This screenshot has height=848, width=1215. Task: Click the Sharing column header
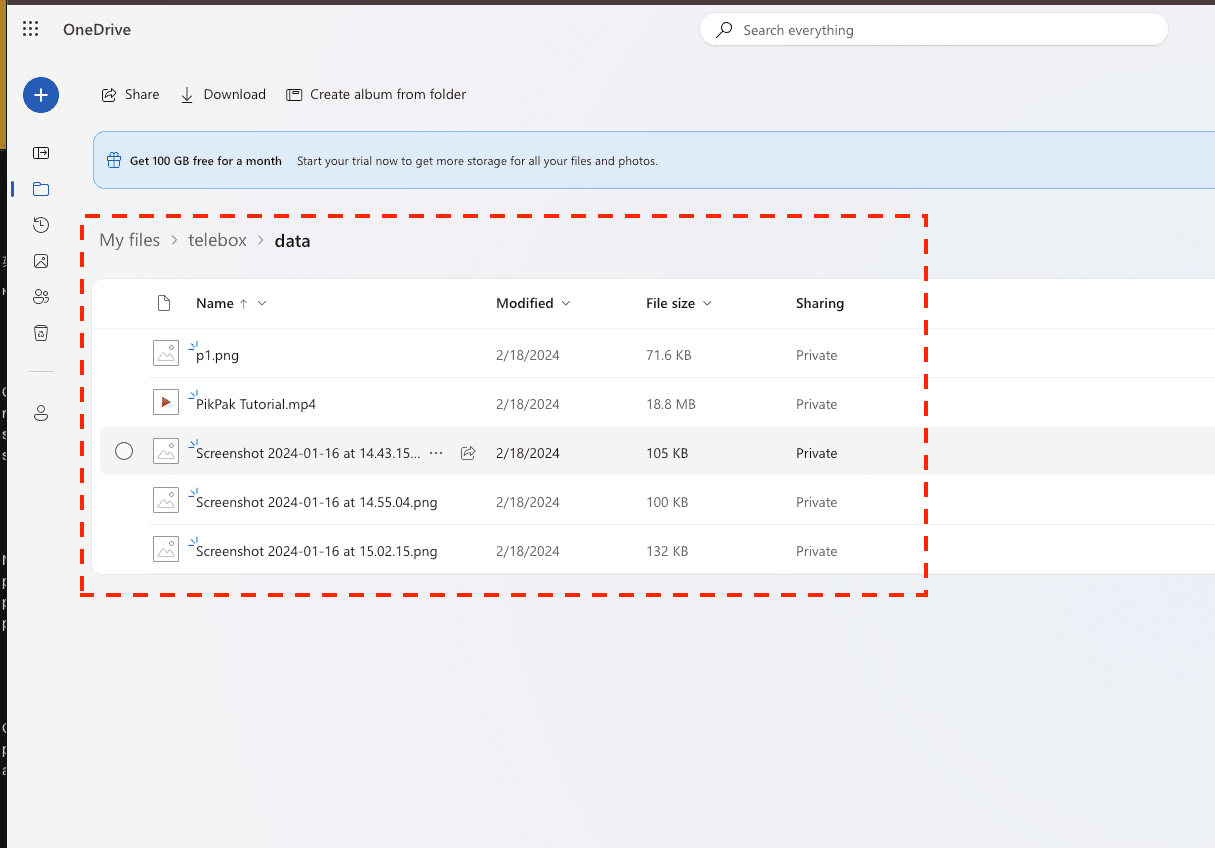(820, 303)
